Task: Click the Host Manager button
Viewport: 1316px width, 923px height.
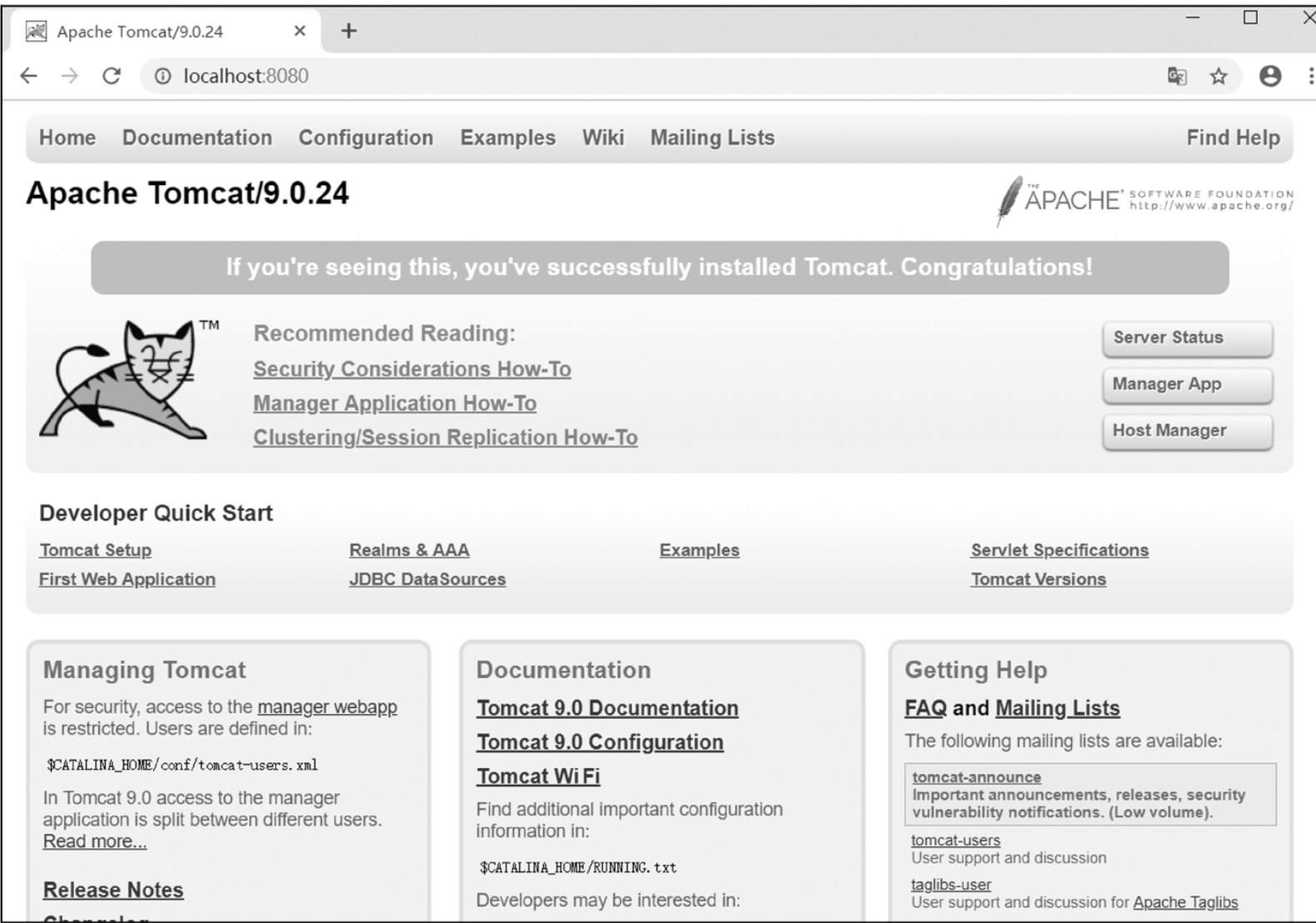Action: coord(1188,432)
